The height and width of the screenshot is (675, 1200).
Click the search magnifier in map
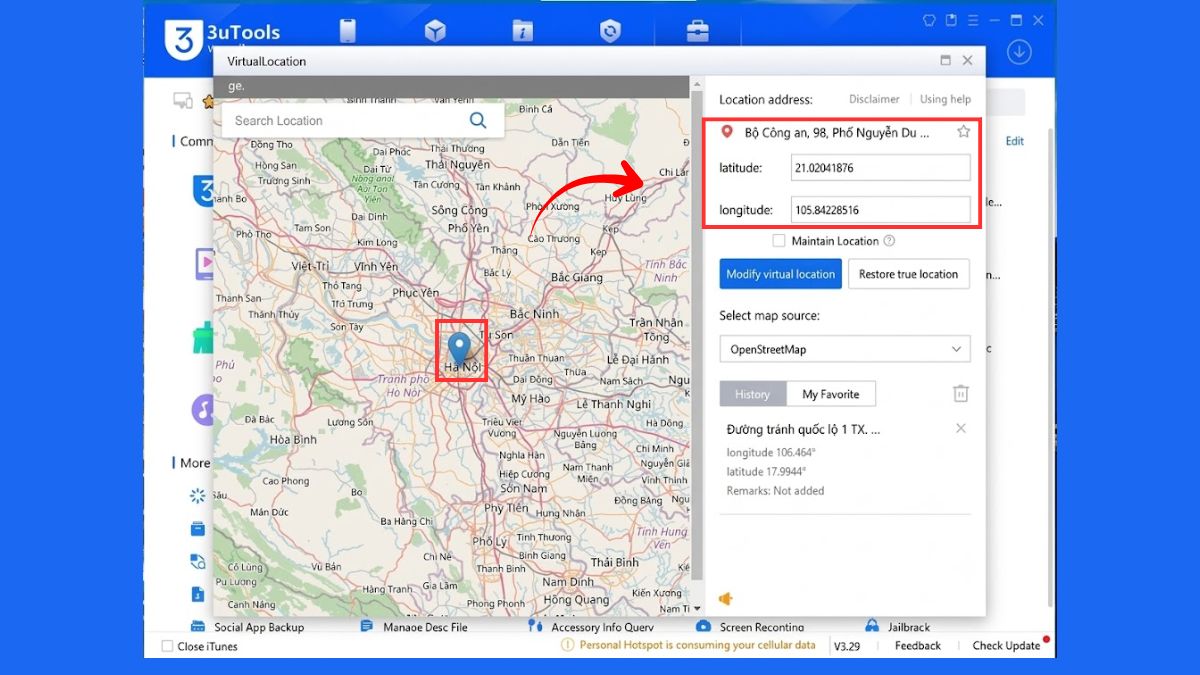click(478, 120)
